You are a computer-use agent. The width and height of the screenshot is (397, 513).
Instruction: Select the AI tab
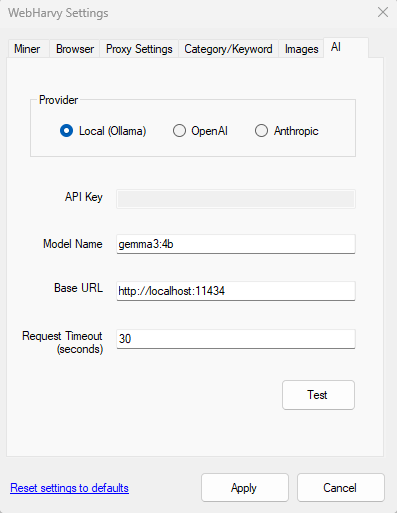346,48
